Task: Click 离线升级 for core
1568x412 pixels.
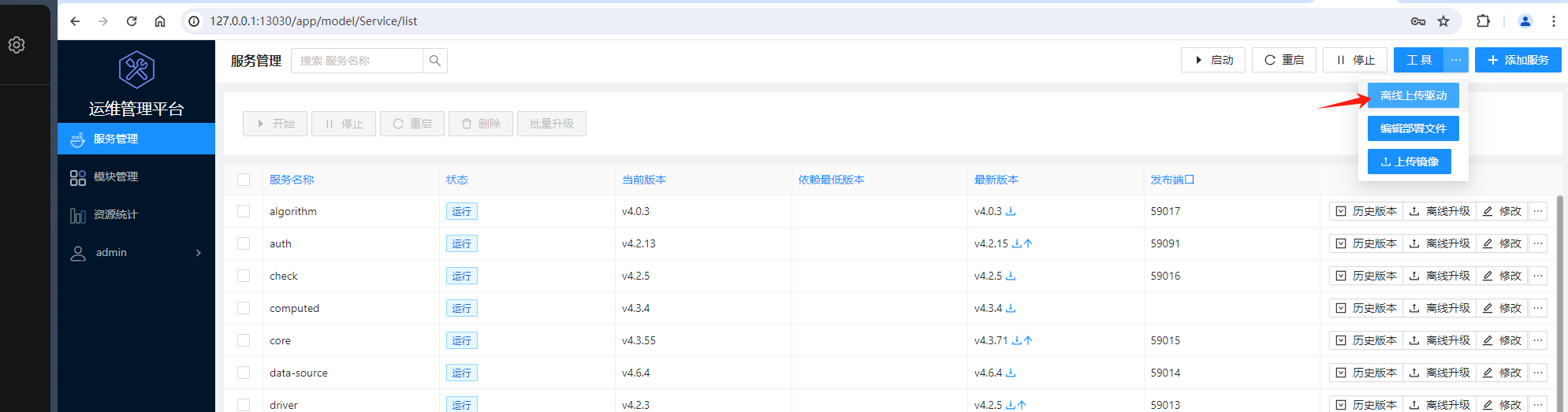Action: click(1440, 340)
